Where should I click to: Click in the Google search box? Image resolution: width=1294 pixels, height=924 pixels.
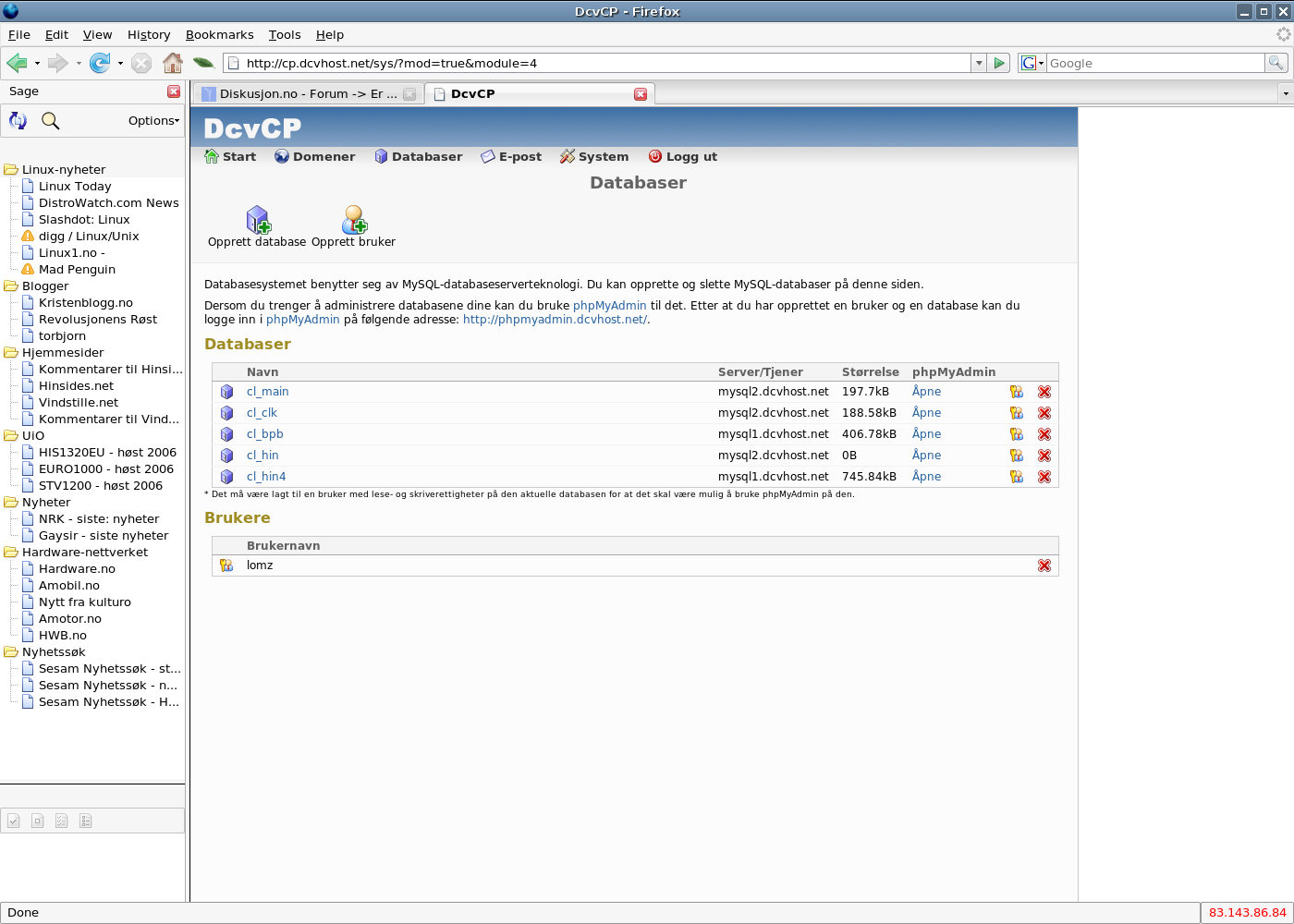(x=1155, y=63)
